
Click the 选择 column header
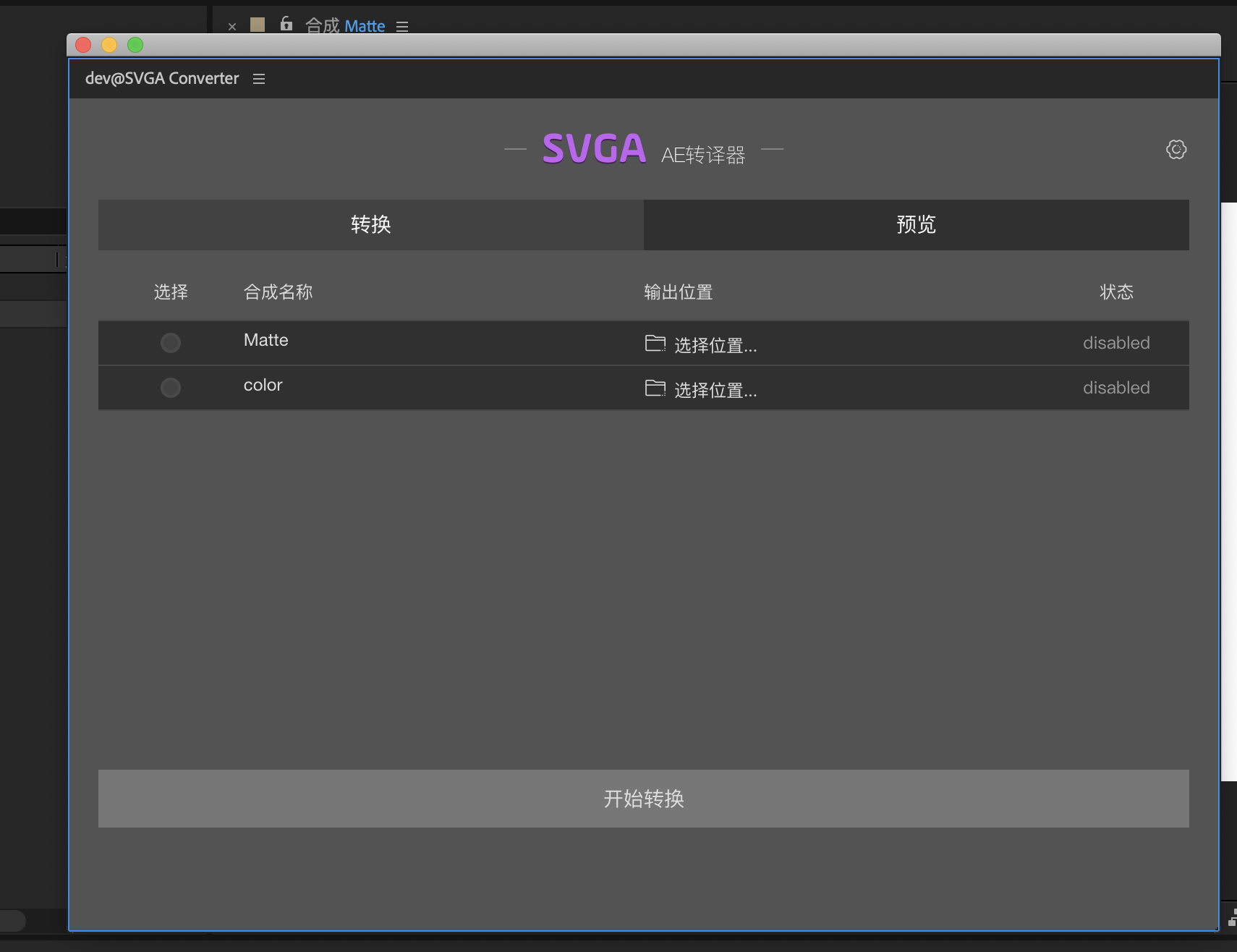171,292
